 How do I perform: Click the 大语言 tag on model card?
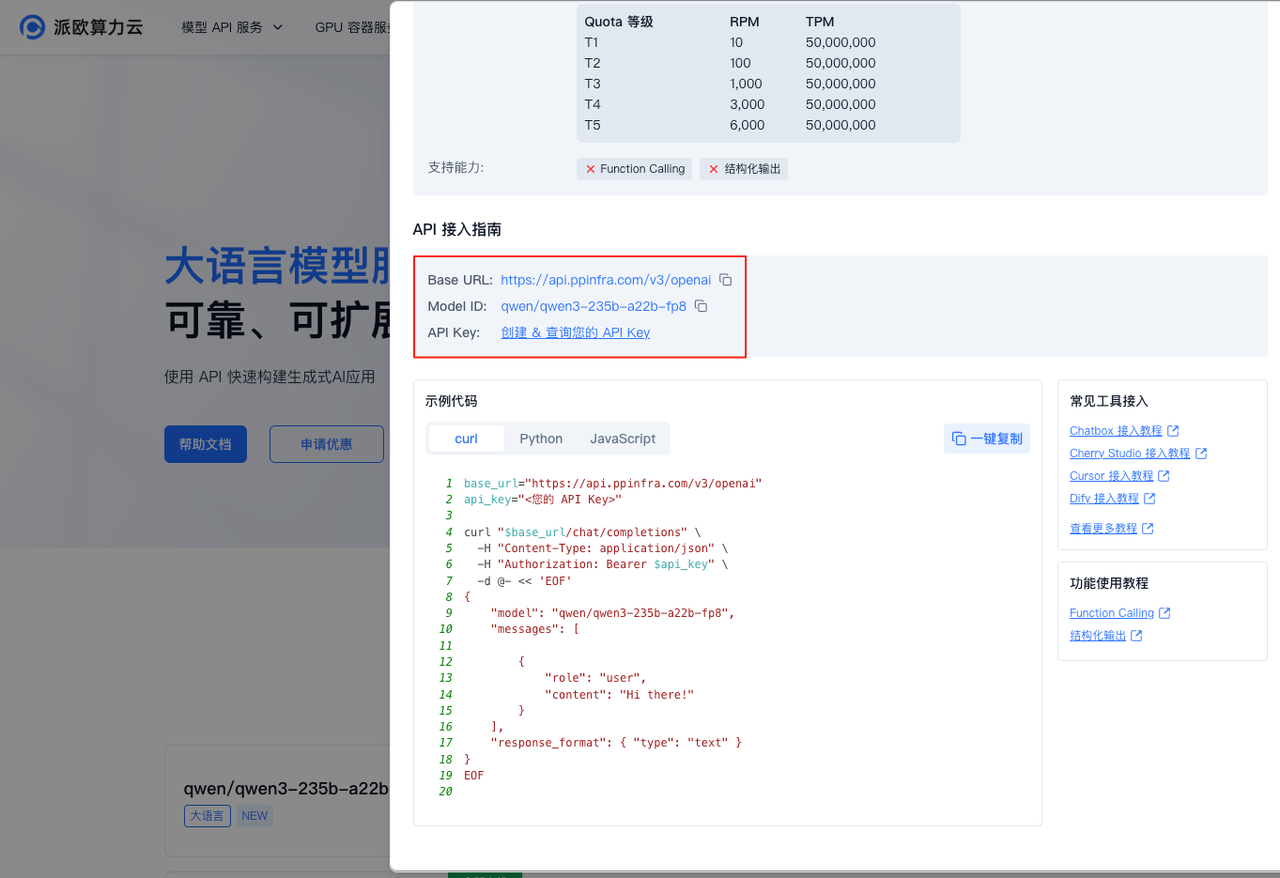[x=207, y=816]
